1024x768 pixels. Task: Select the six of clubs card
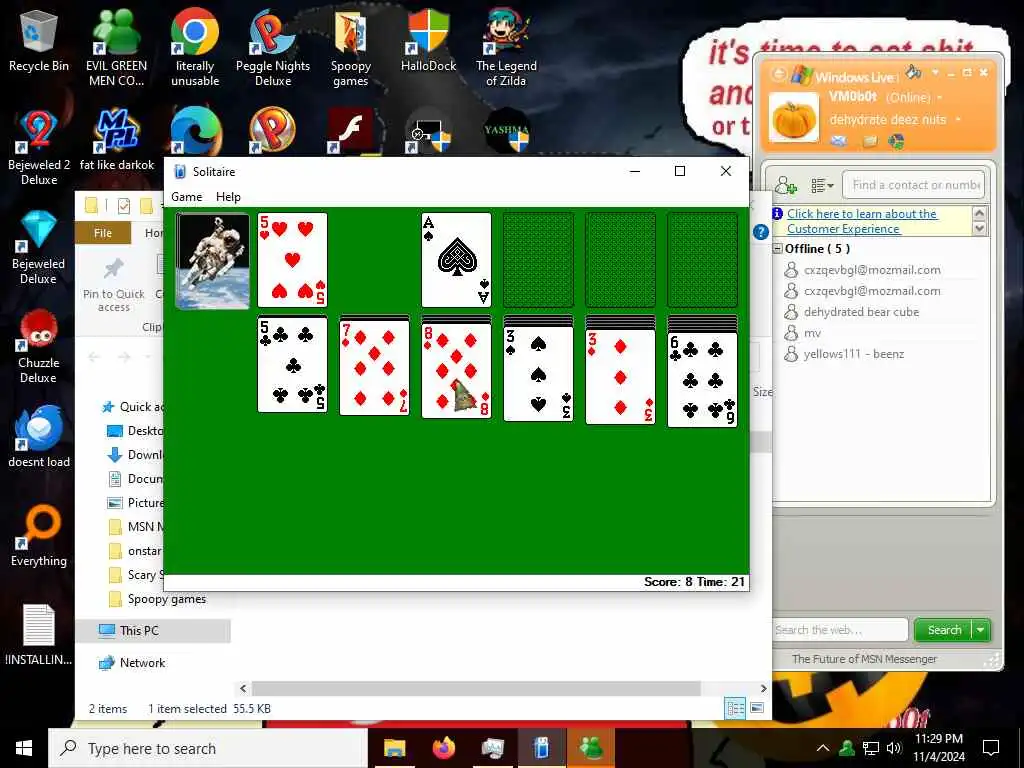pyautogui.click(x=702, y=379)
